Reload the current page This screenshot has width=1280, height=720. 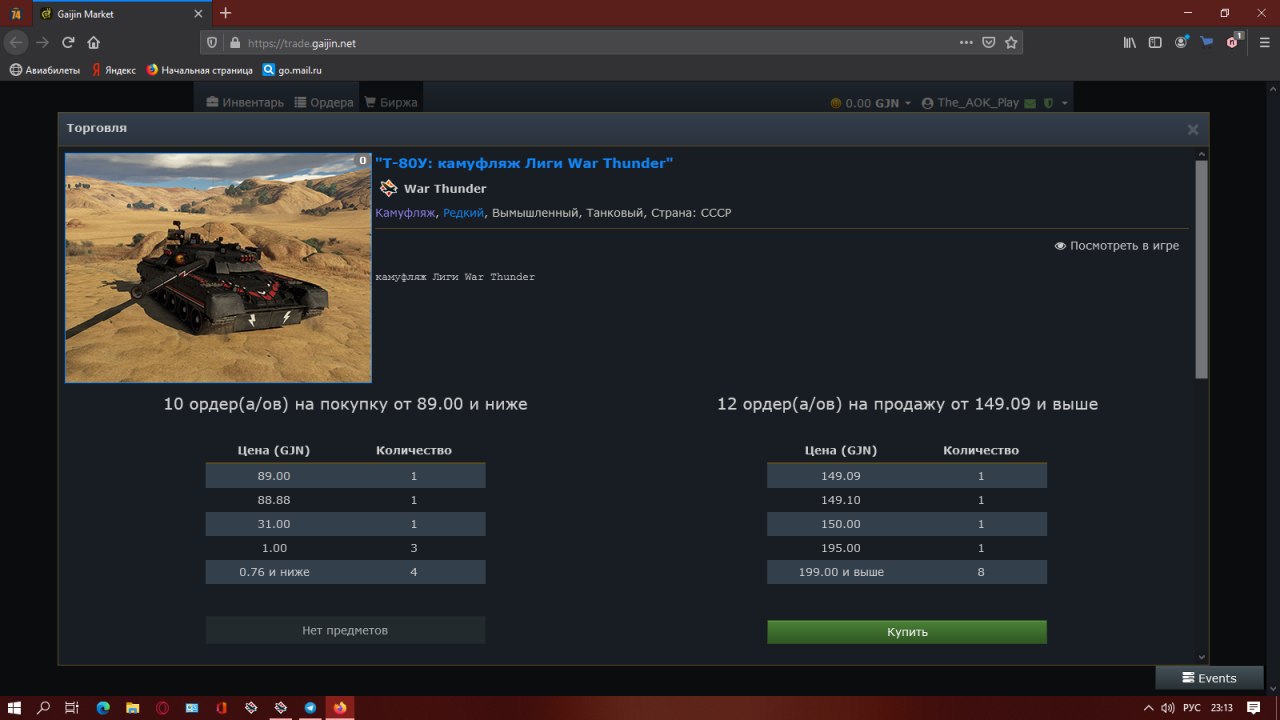coord(68,43)
